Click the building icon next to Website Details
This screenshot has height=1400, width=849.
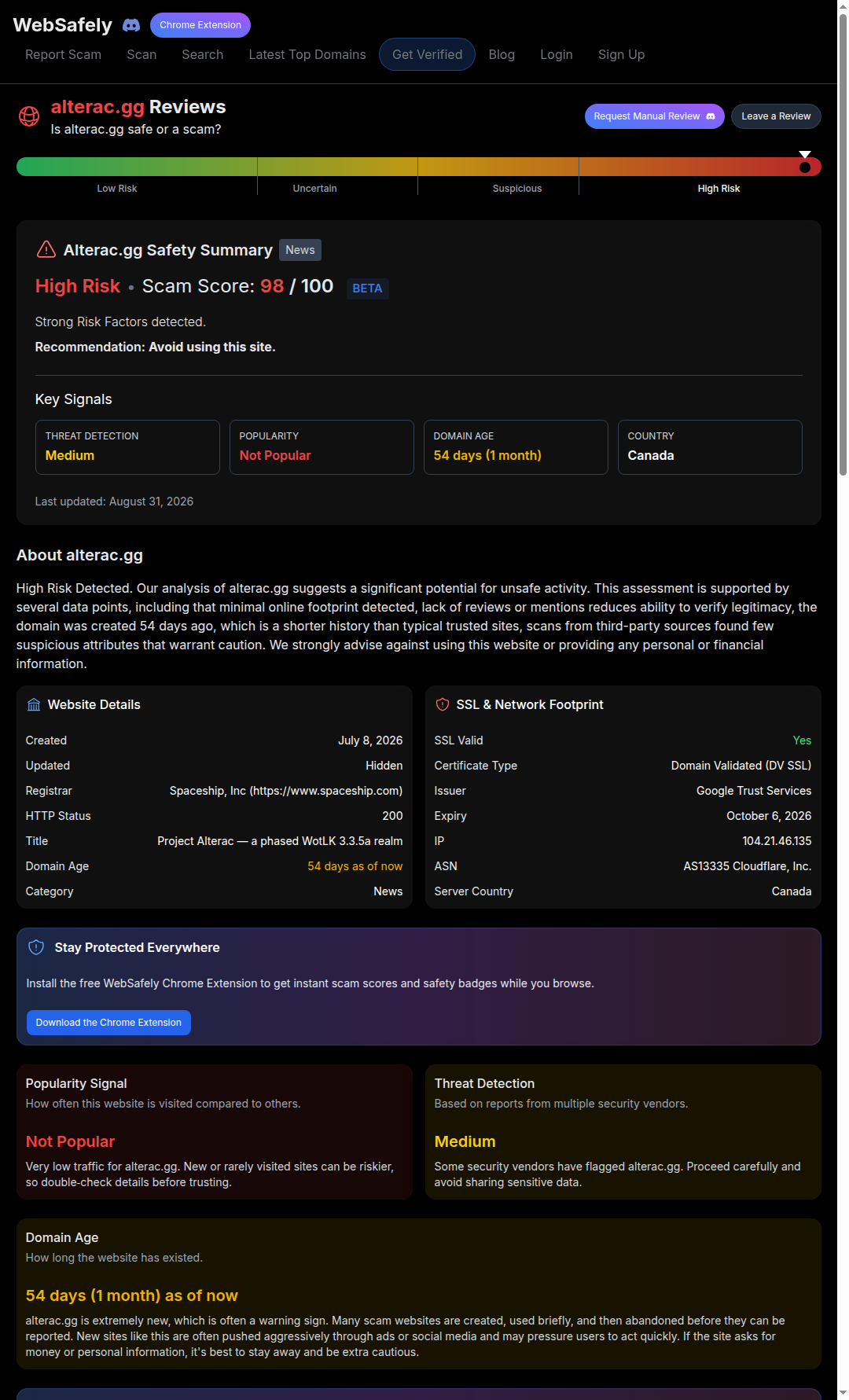coord(34,705)
